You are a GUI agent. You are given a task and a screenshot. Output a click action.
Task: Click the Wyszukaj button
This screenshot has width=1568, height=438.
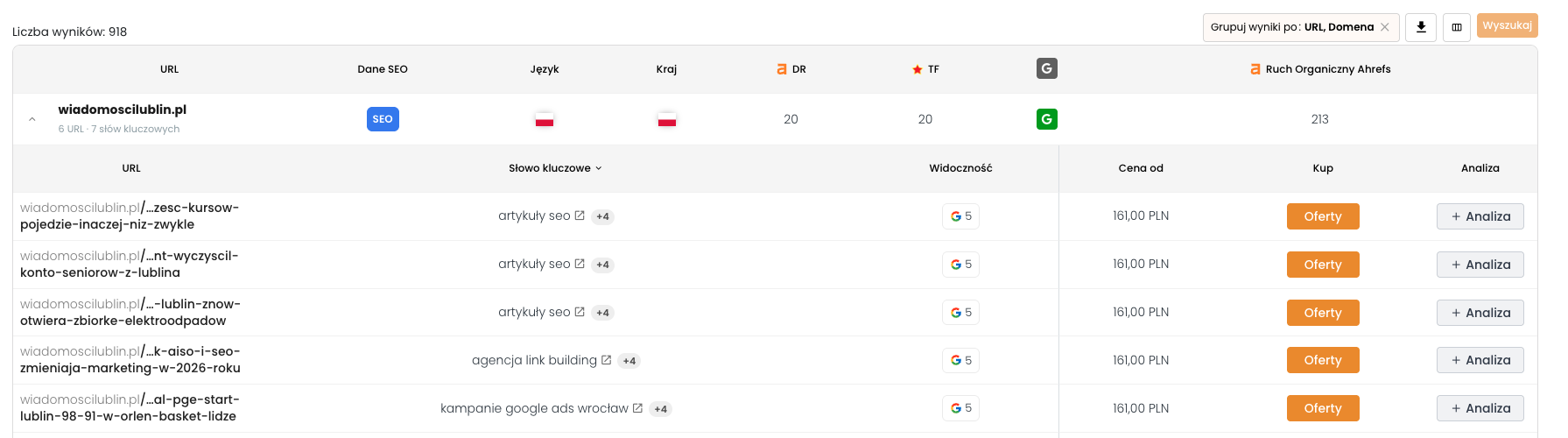coord(1508,25)
